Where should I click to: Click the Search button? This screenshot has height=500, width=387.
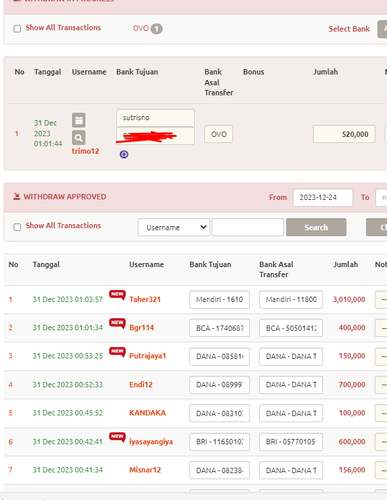[x=316, y=227]
